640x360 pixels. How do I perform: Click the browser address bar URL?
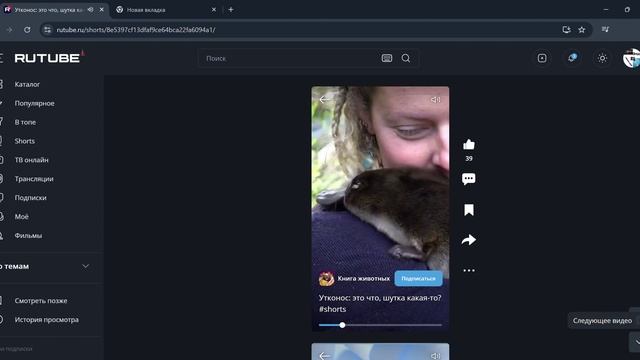136,30
